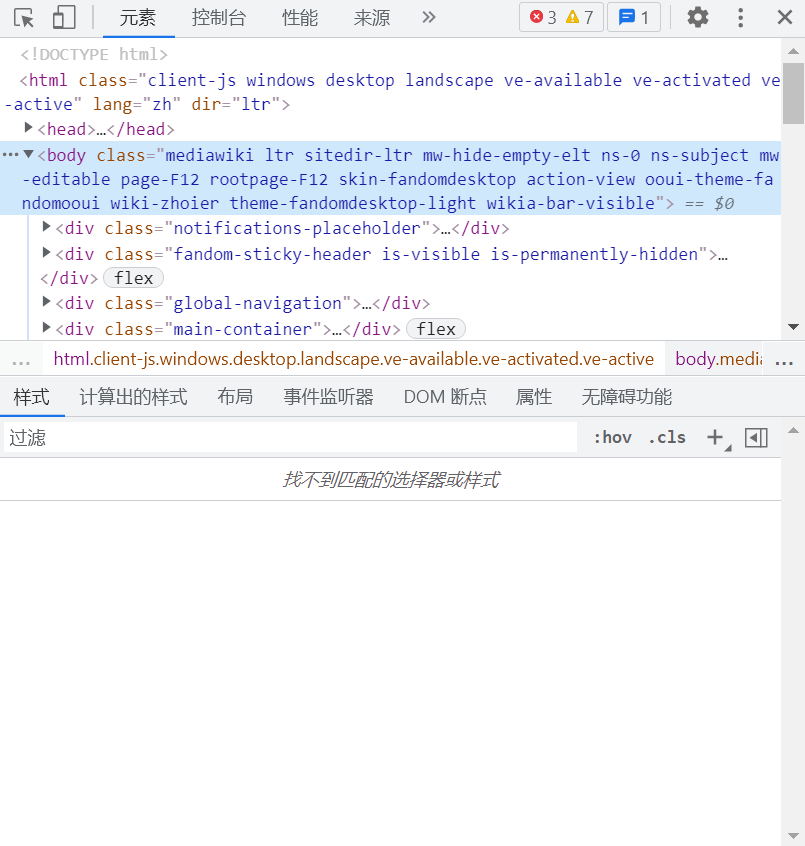805x846 pixels.
Task: Open the Issues panel speech-bubble icon
Action: coord(634,17)
